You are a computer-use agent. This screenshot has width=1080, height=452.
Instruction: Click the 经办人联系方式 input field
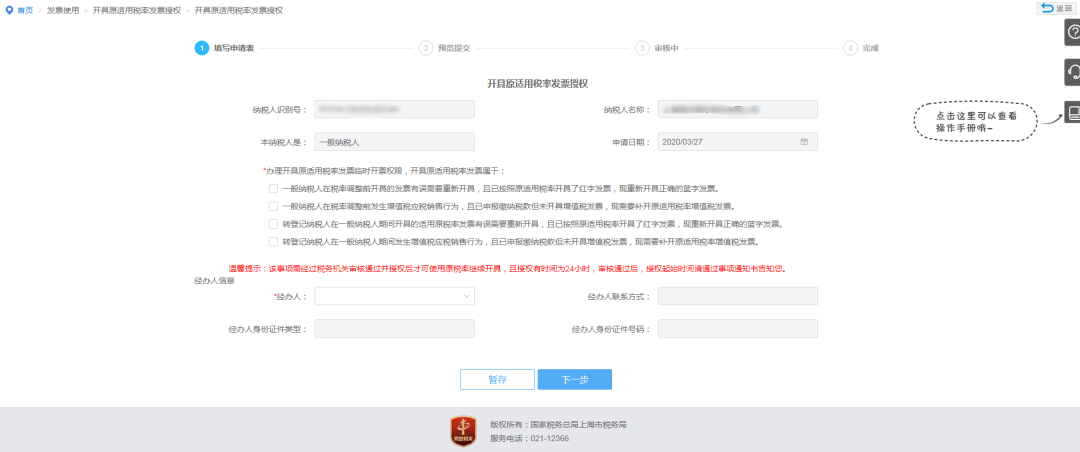tap(738, 296)
